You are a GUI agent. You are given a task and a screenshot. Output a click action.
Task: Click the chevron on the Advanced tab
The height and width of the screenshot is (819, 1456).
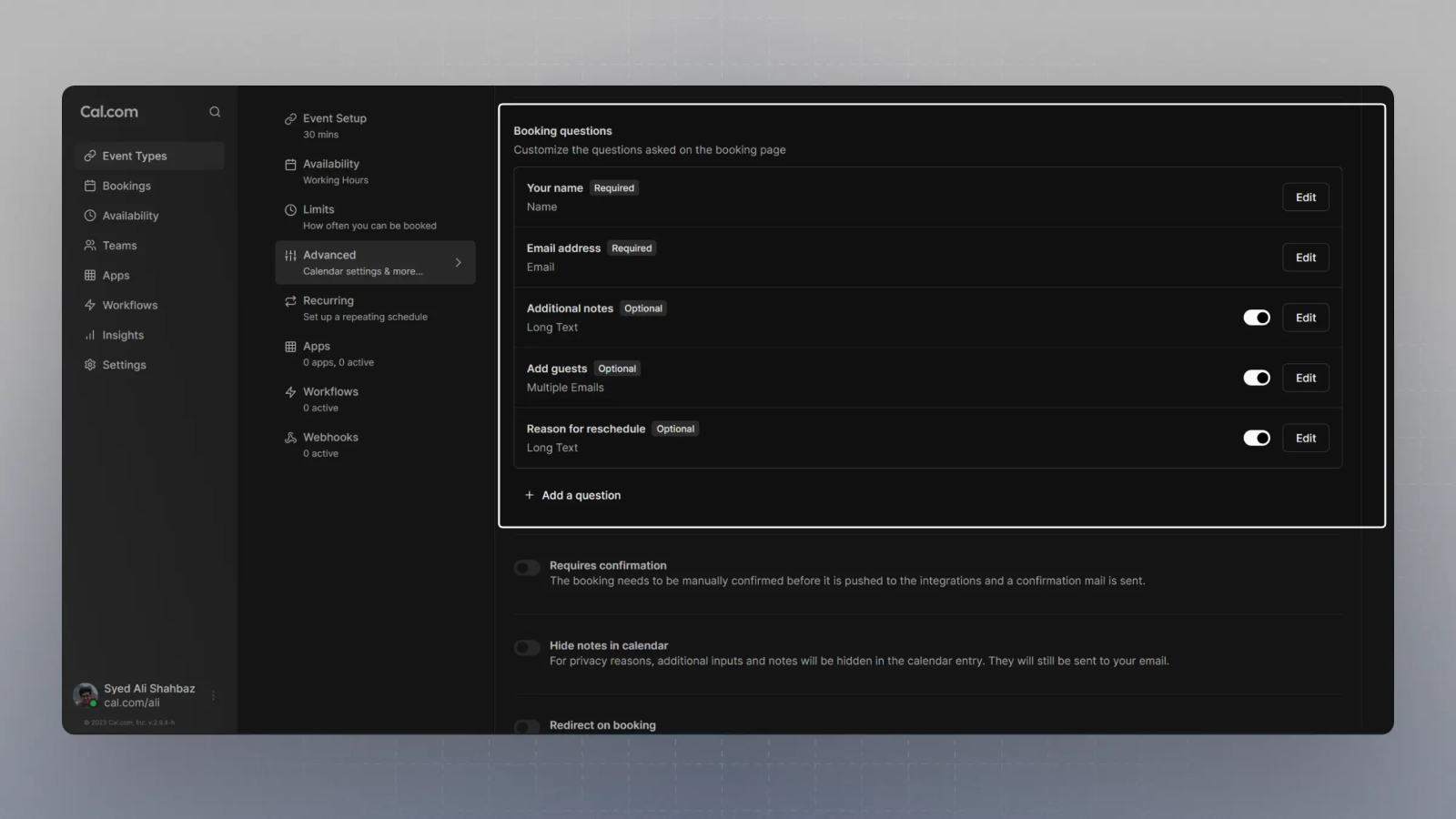[x=458, y=263]
